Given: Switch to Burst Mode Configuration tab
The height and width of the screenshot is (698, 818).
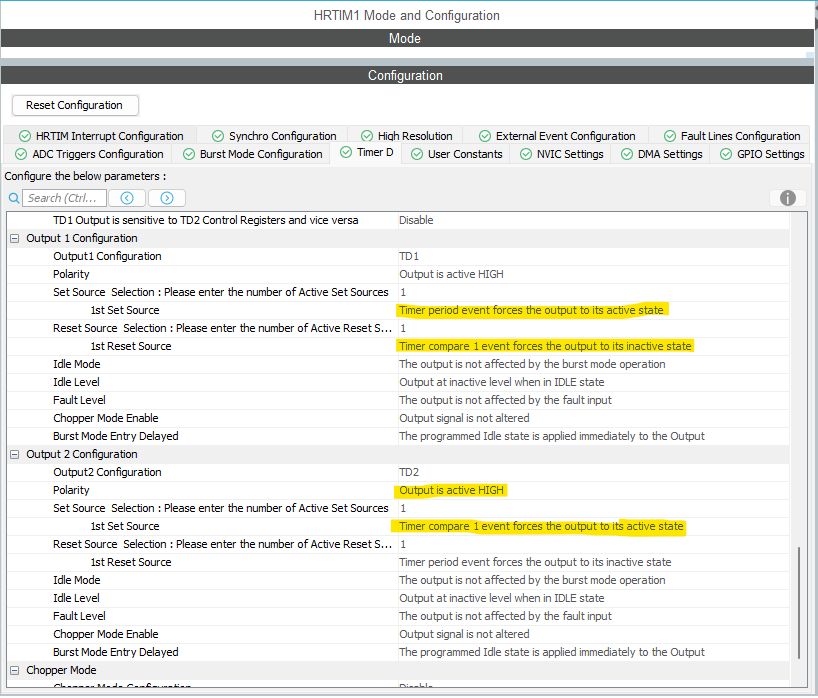Looking at the screenshot, I should pyautogui.click(x=252, y=154).
